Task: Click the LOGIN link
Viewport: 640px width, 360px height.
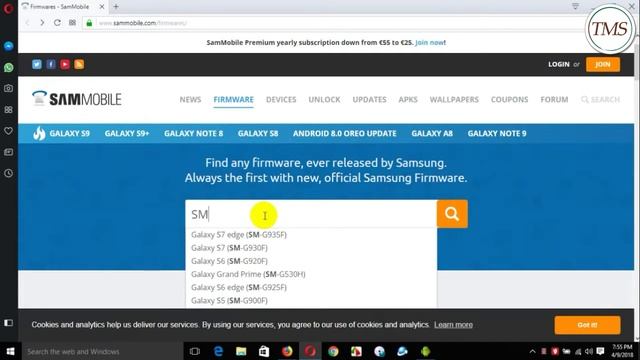Action: [559, 64]
